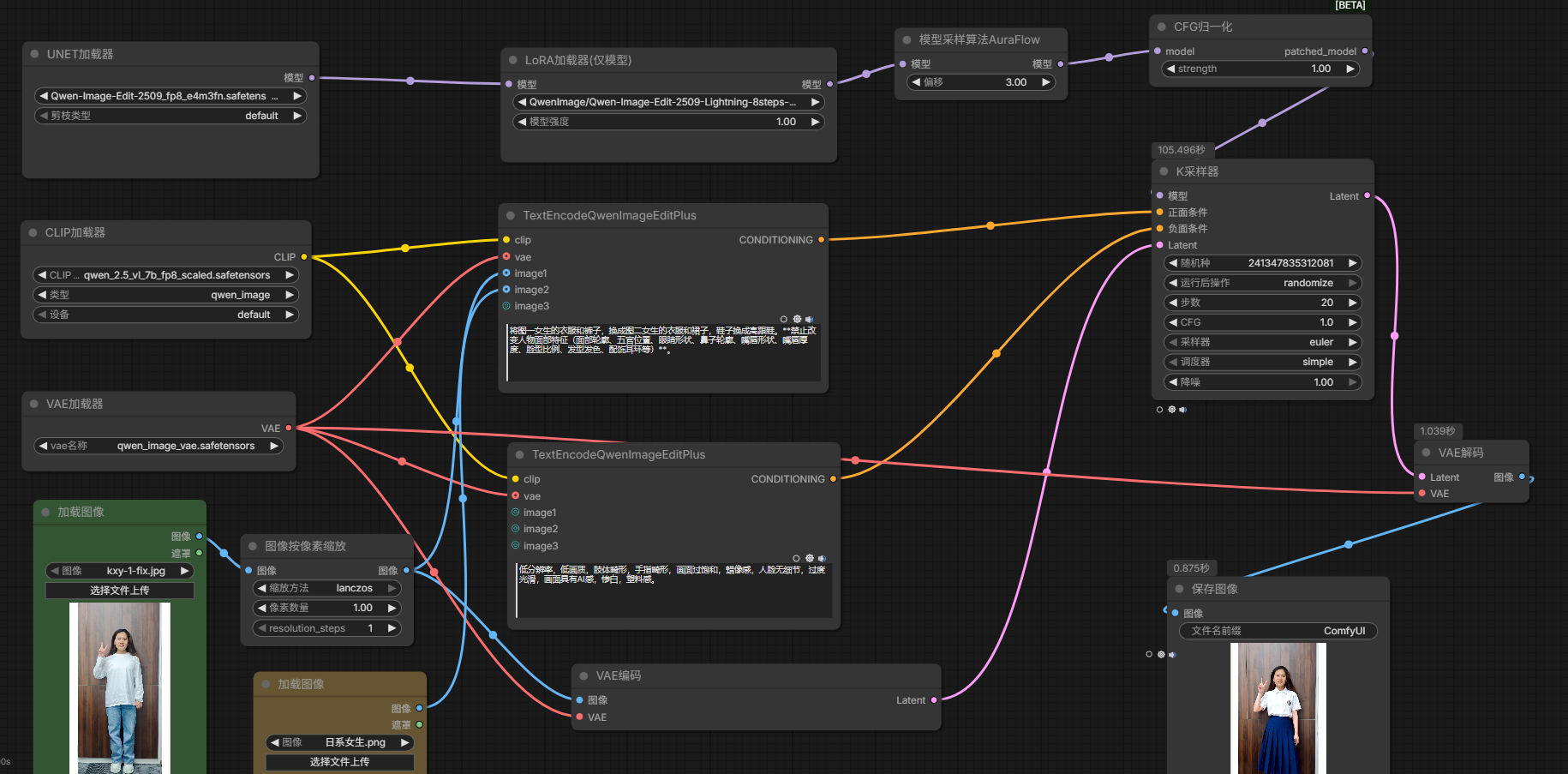
Task: Click the speaker icon above the negative prompt text
Action: tap(822, 558)
